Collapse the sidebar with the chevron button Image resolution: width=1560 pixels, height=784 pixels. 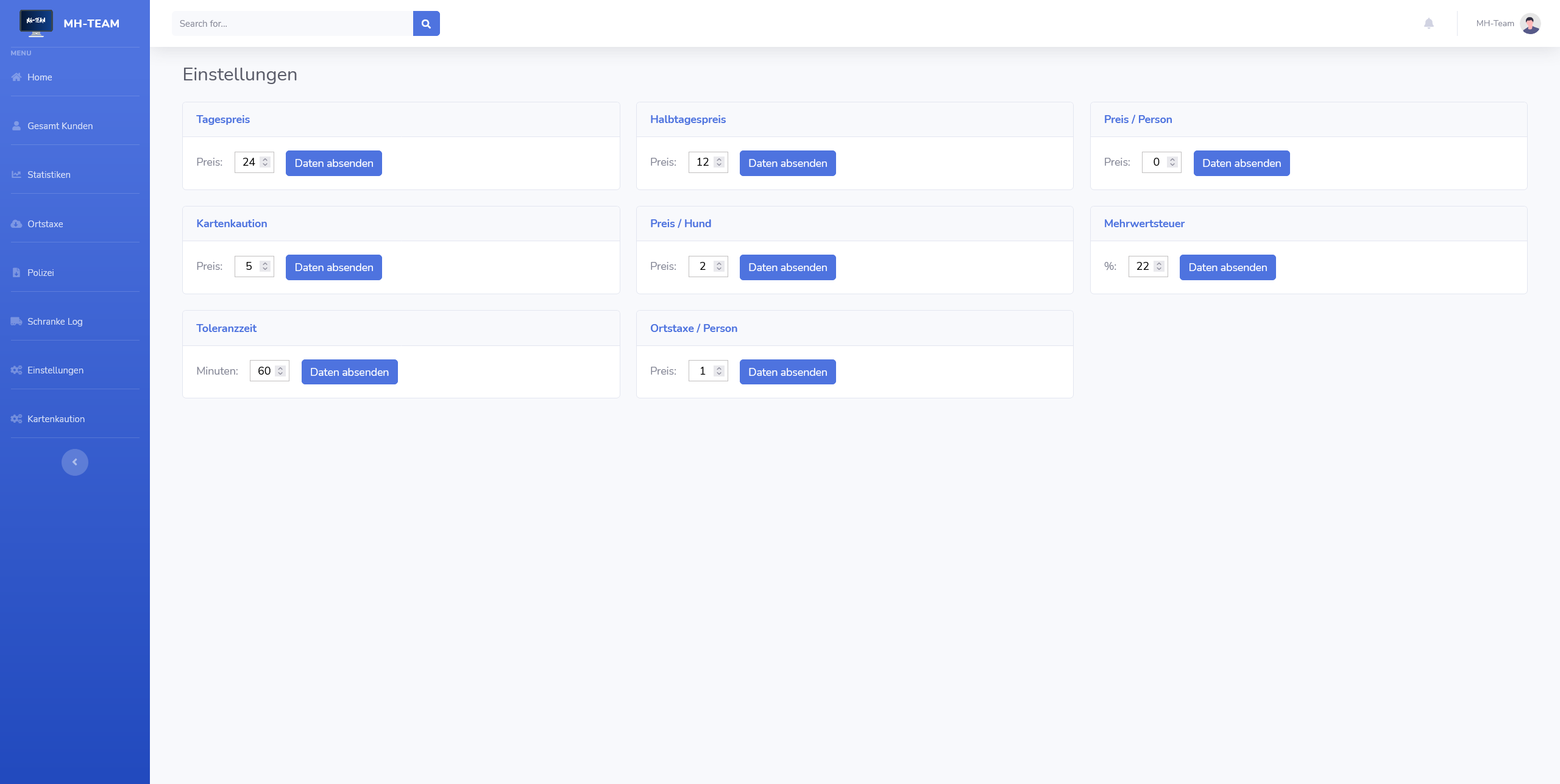(75, 462)
